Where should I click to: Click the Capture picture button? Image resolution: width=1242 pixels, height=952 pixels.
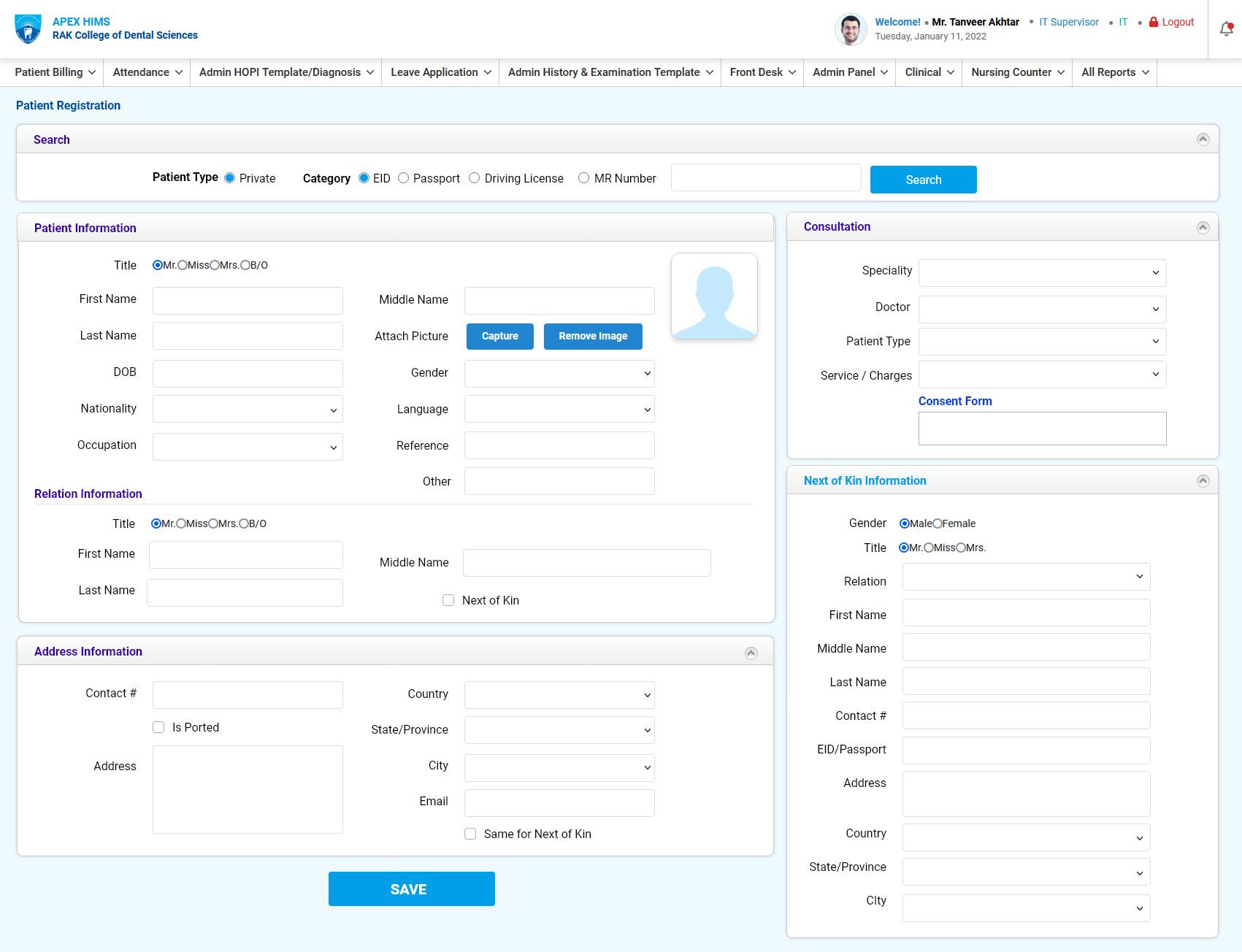(500, 337)
